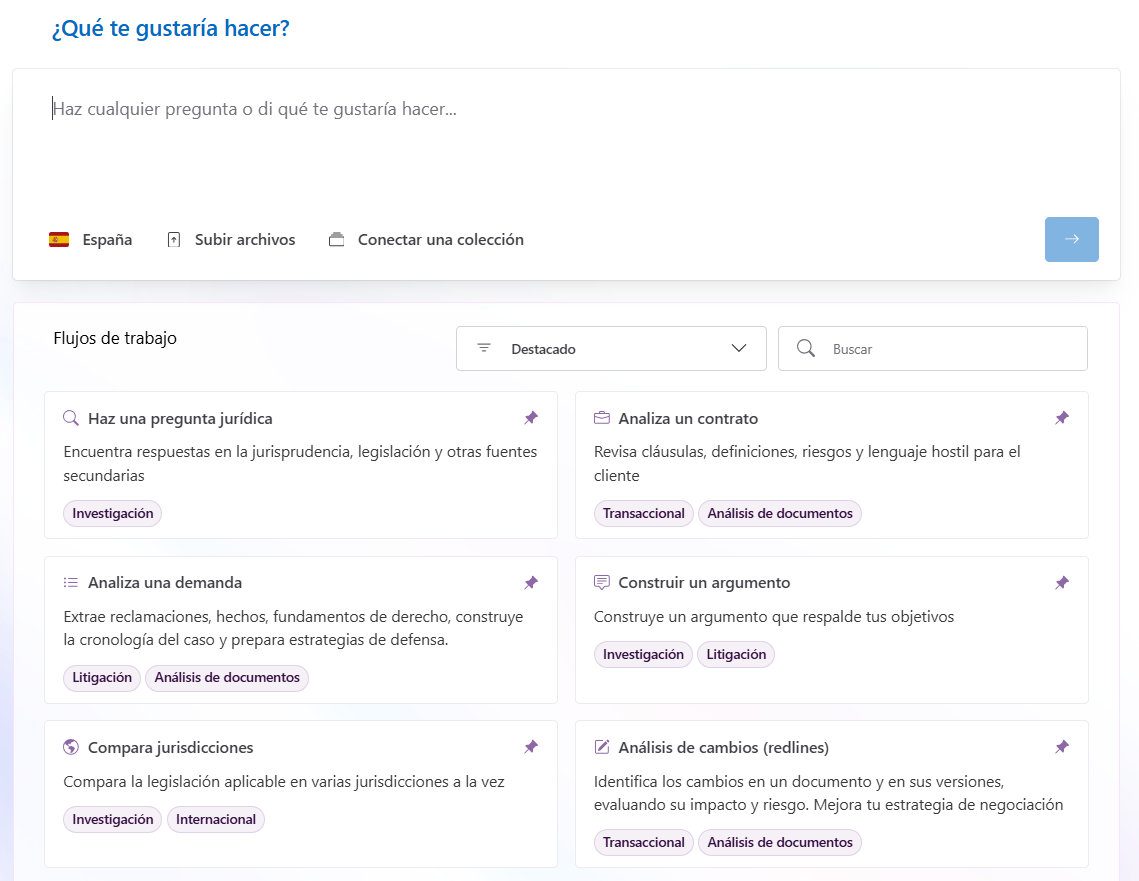Click the Spain flag icon
Image resolution: width=1139 pixels, height=881 pixels.
tap(59, 240)
